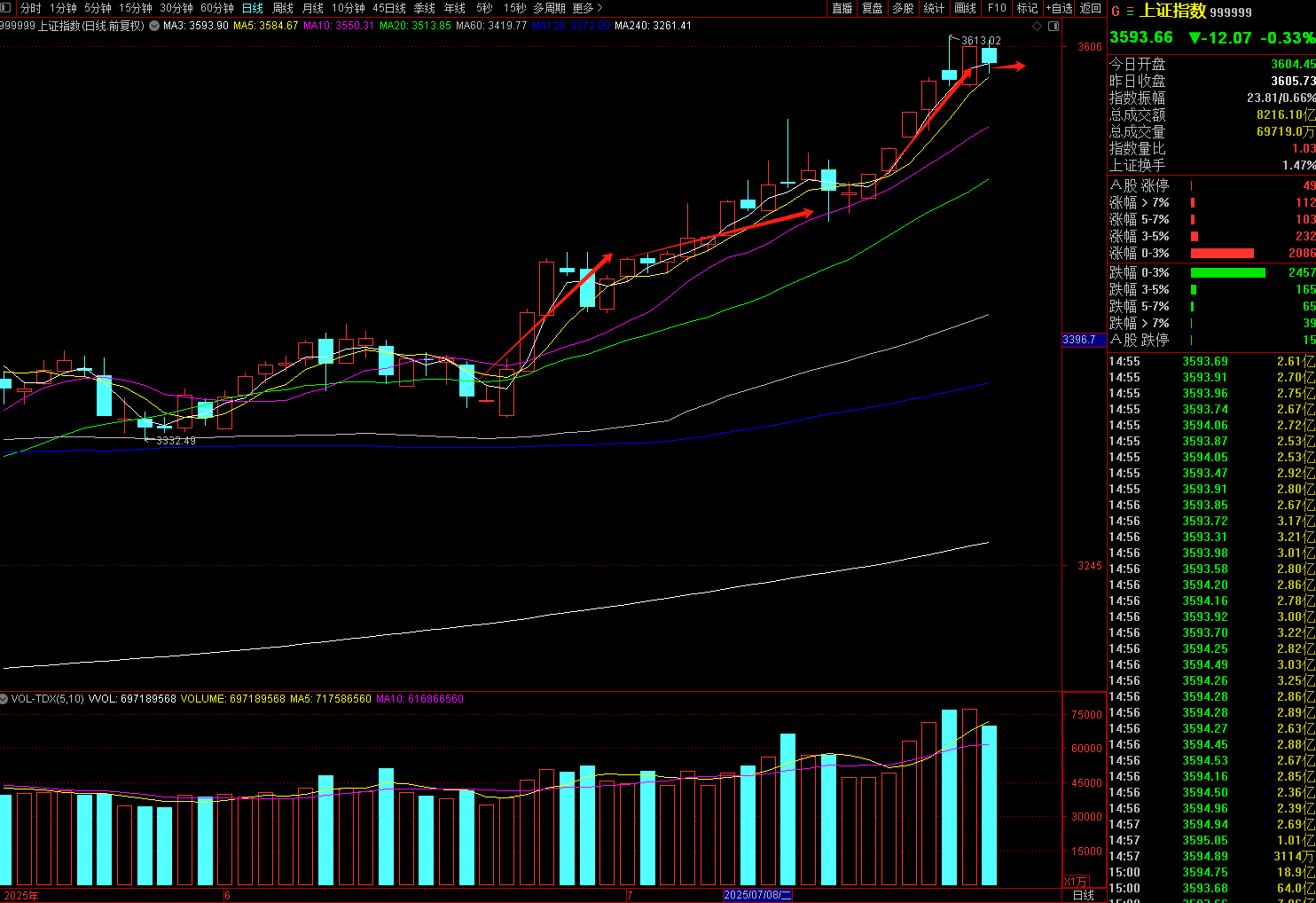Screen dimensions: 1316x903
Task: Open the 多周期 multi-period view
Action: (549, 8)
